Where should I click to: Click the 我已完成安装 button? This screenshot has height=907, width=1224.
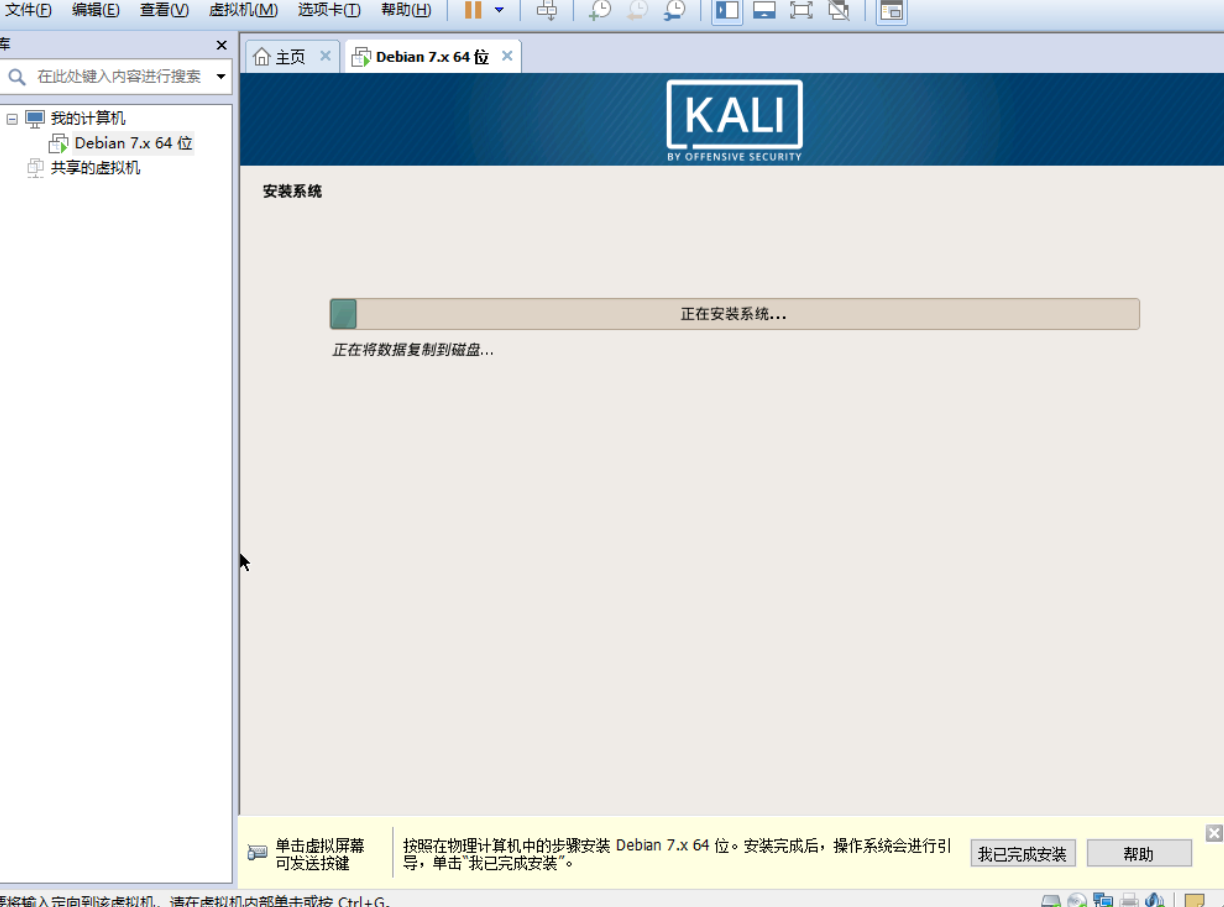(x=1023, y=854)
